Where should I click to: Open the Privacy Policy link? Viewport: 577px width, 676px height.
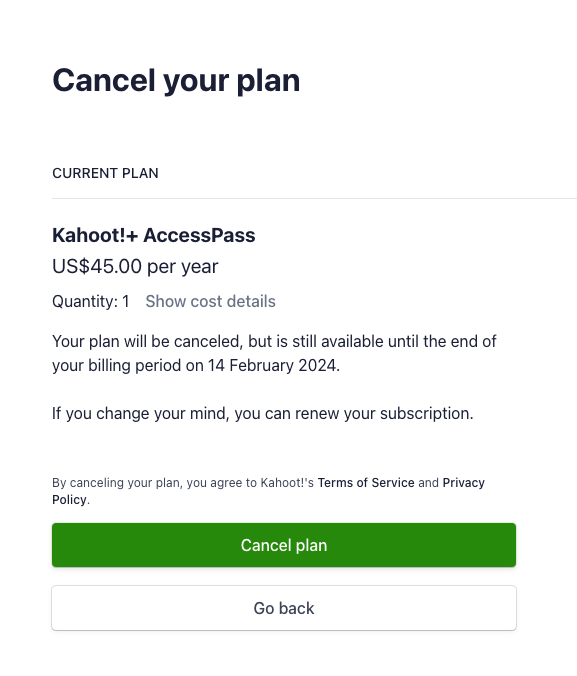tap(268, 491)
